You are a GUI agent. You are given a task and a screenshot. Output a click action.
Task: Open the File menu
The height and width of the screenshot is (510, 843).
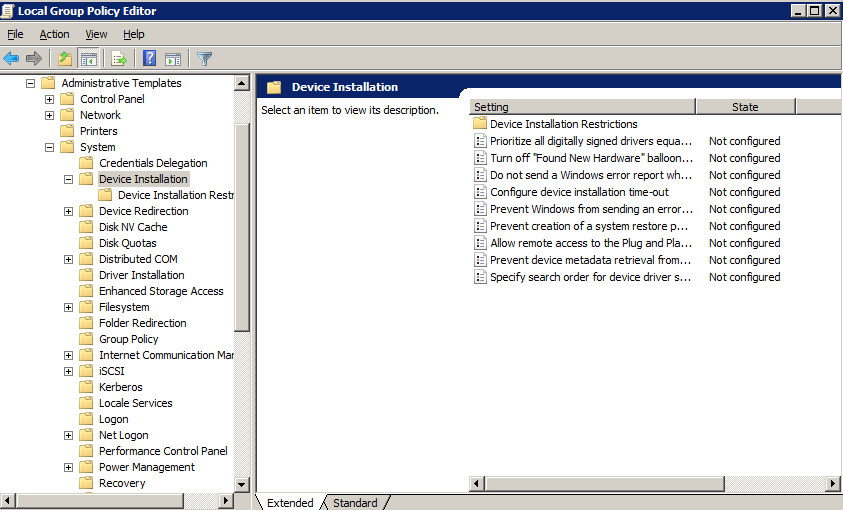coord(15,34)
